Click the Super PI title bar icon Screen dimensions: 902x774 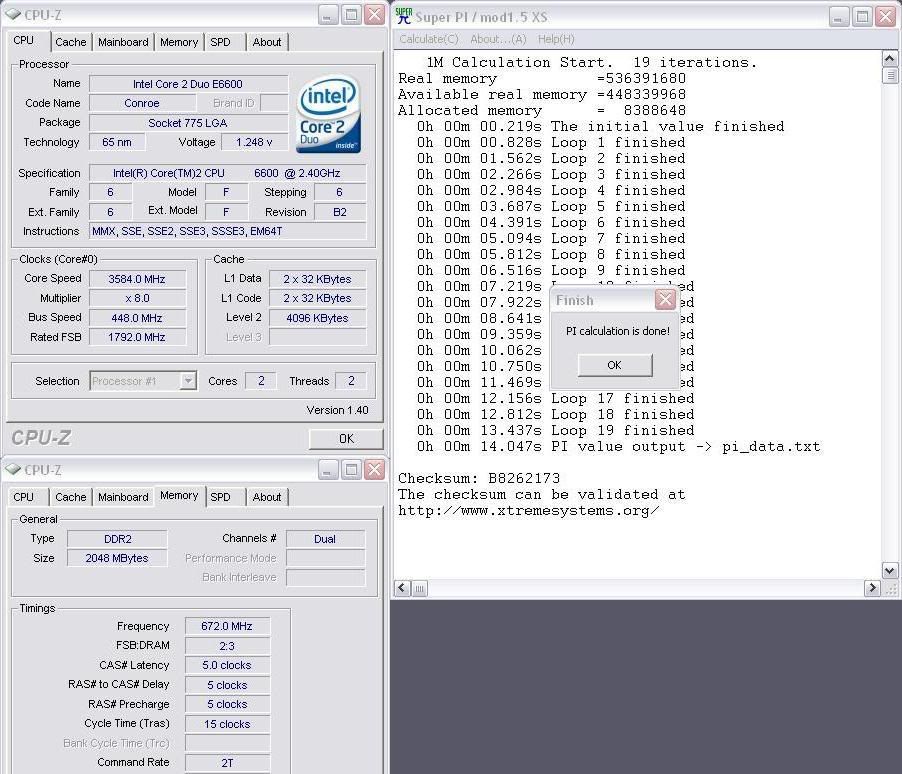(x=404, y=16)
